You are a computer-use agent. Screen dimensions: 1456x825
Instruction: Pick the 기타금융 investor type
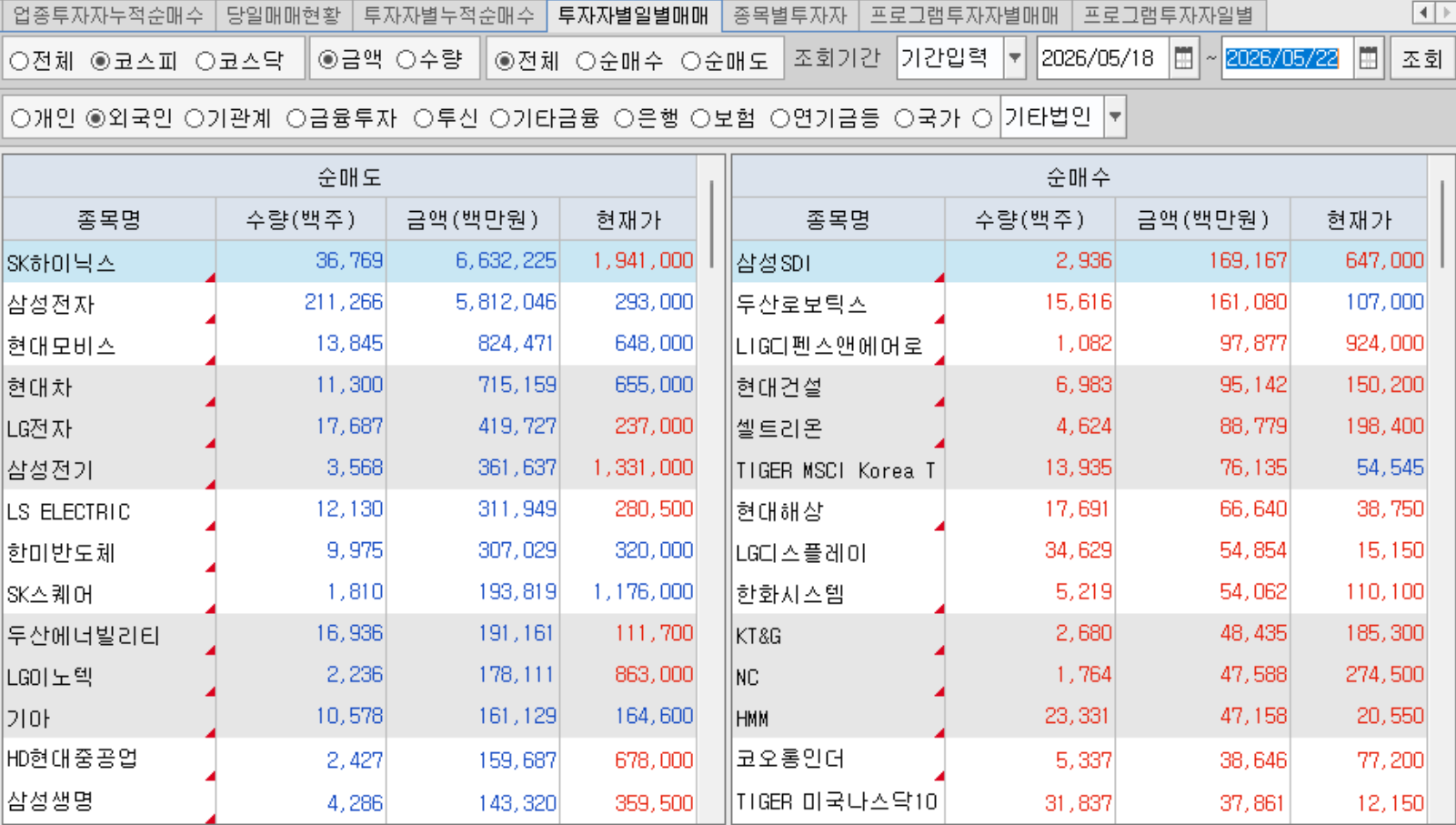click(500, 119)
